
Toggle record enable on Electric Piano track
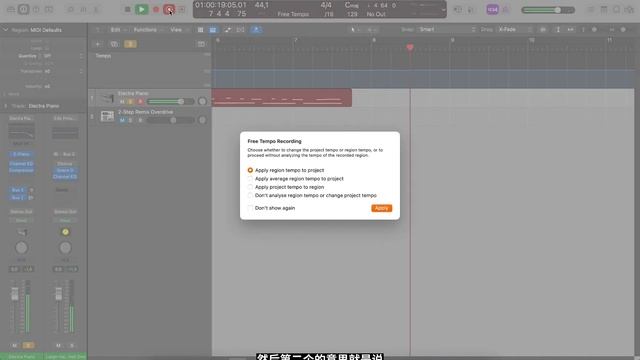pos(140,102)
